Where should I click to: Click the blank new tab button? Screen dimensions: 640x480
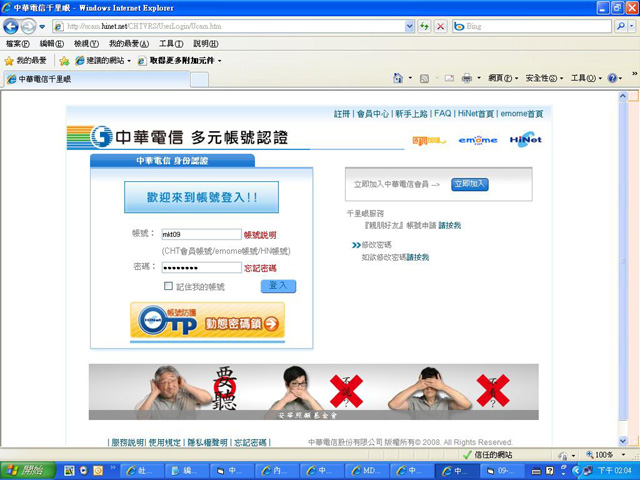point(200,80)
